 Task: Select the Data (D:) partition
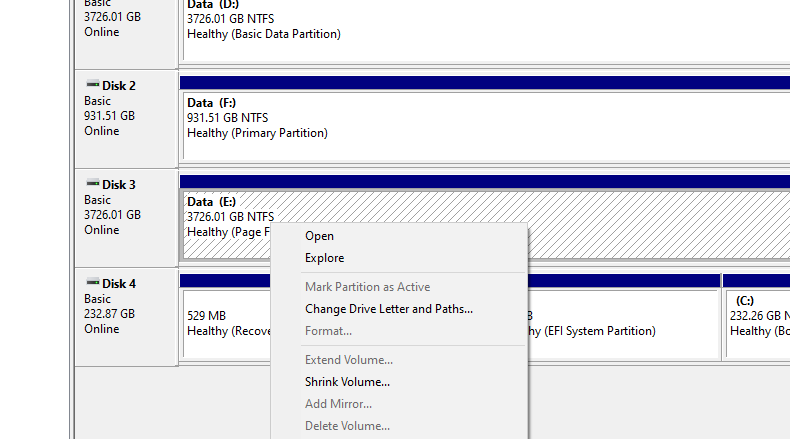point(486,30)
